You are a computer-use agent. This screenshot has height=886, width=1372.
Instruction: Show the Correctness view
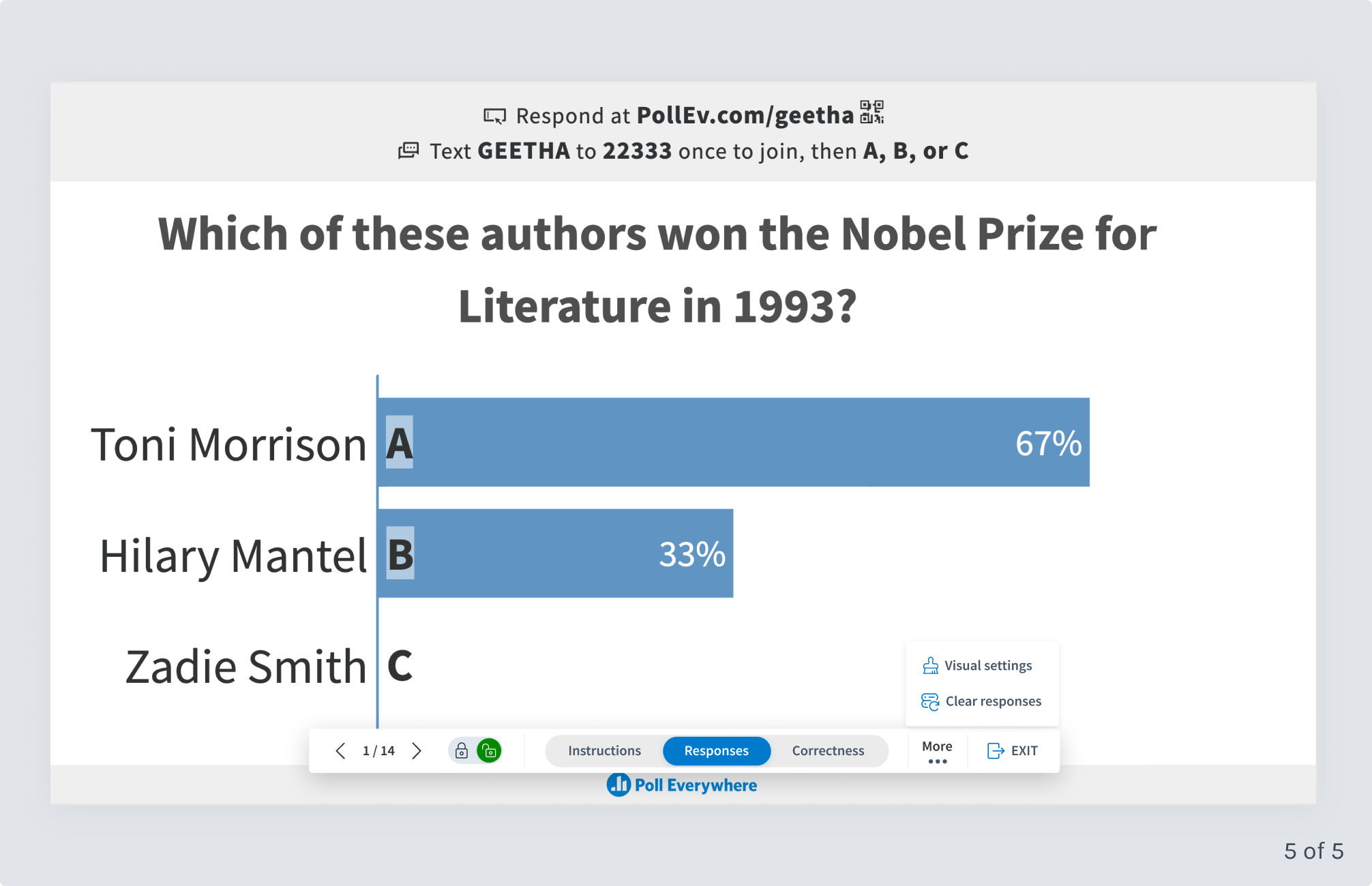pyautogui.click(x=828, y=751)
